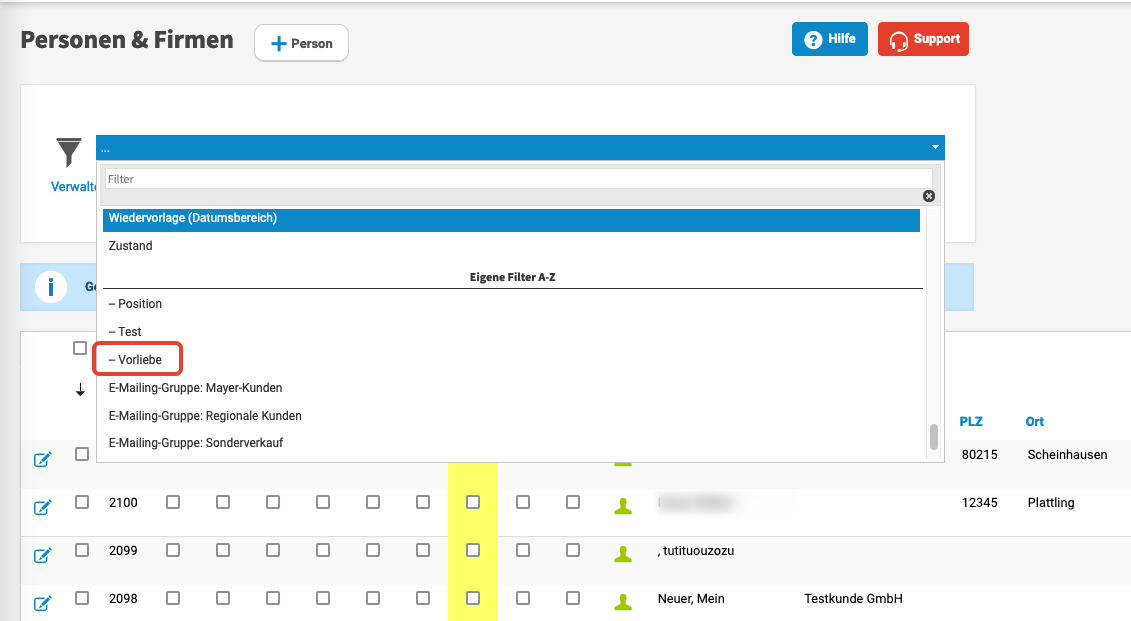
Task: Click the down arrow sort icon
Action: pos(80,390)
